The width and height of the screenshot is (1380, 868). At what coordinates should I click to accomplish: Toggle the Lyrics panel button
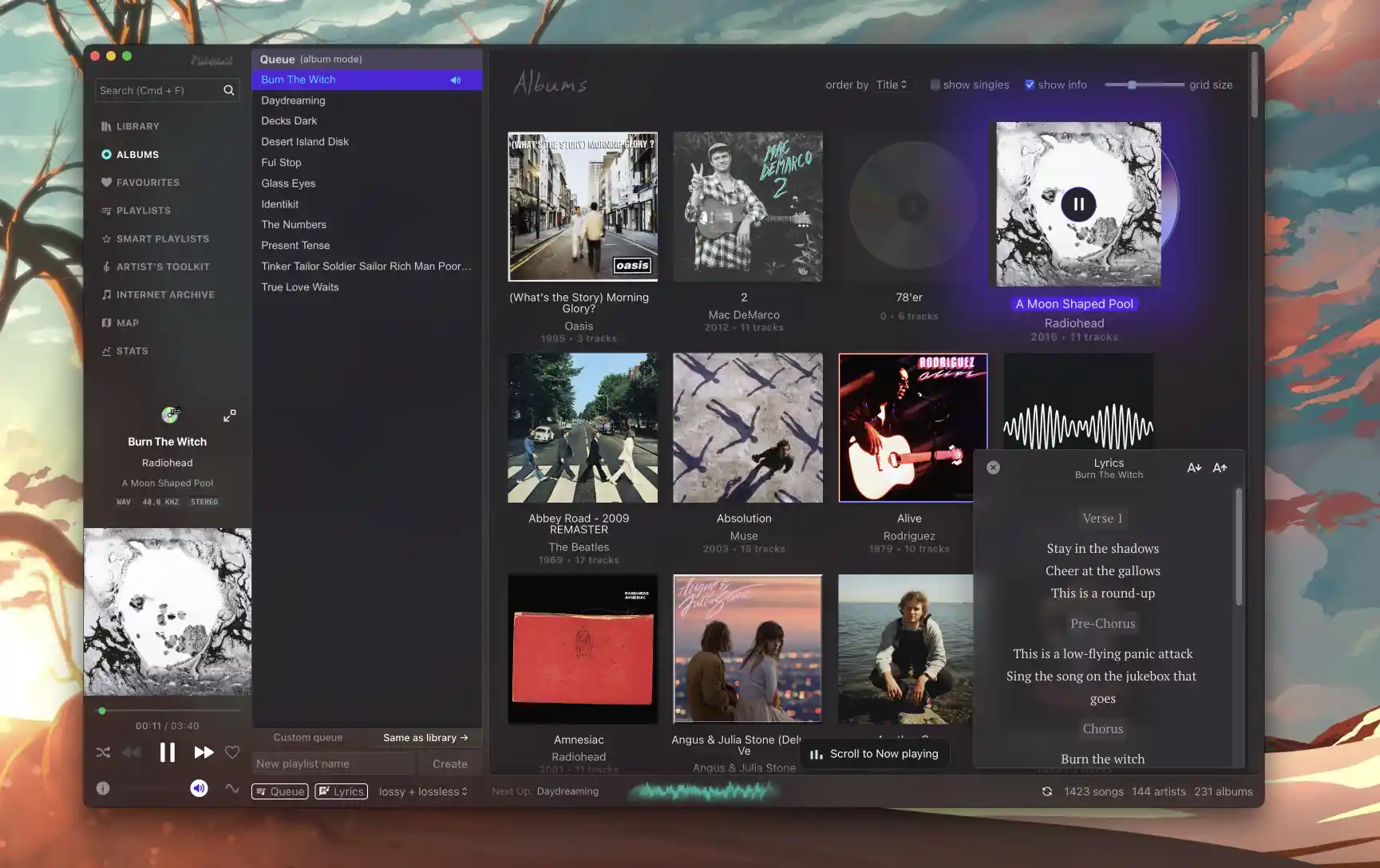(342, 791)
